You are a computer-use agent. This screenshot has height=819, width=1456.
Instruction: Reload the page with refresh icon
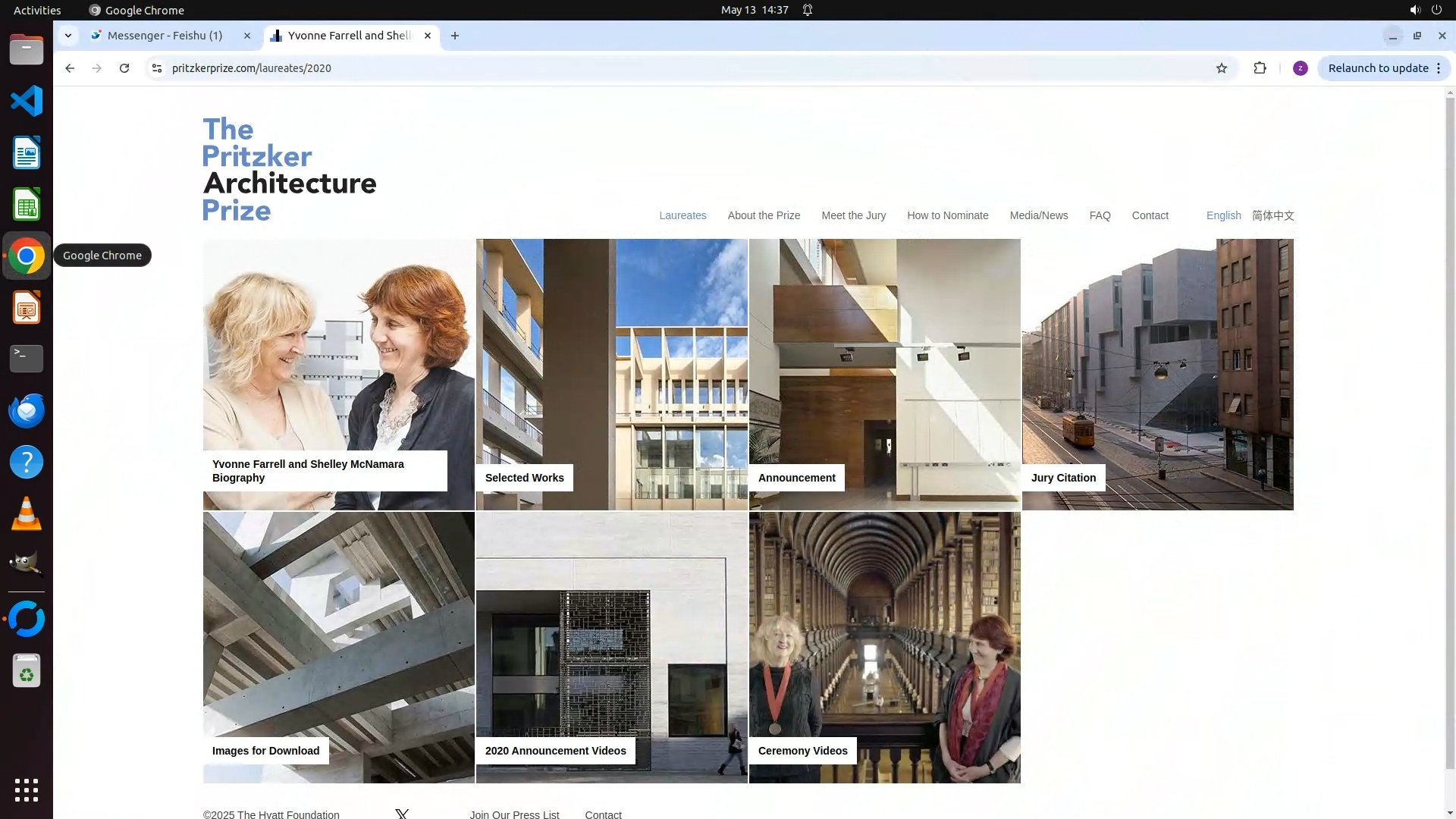coord(124,68)
